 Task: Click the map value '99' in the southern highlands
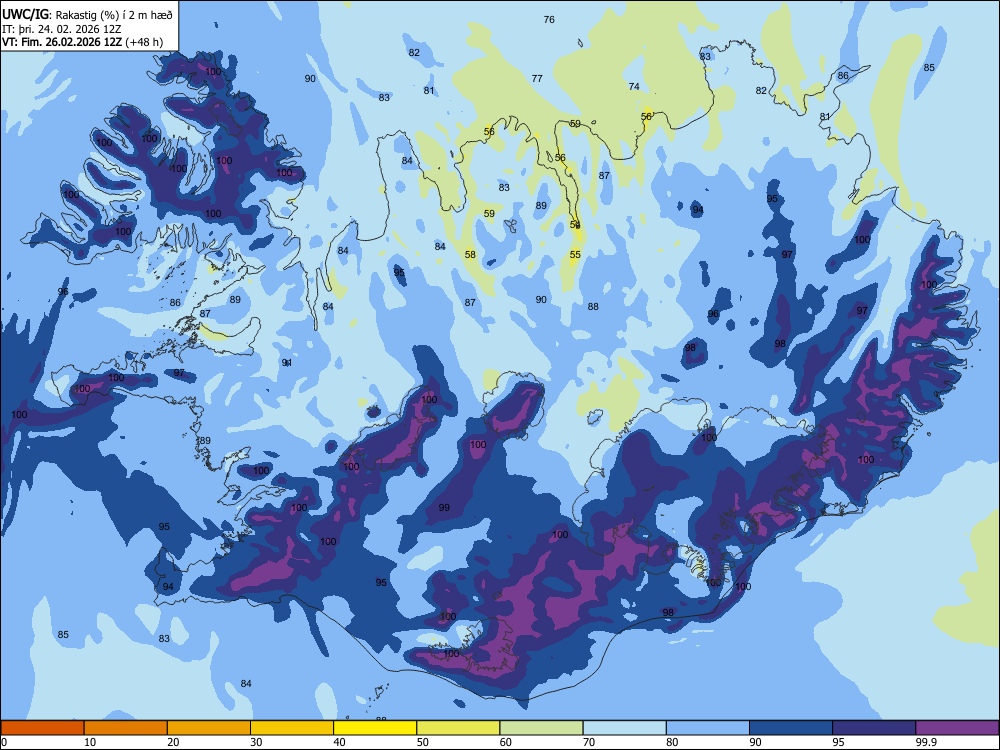[x=444, y=508]
